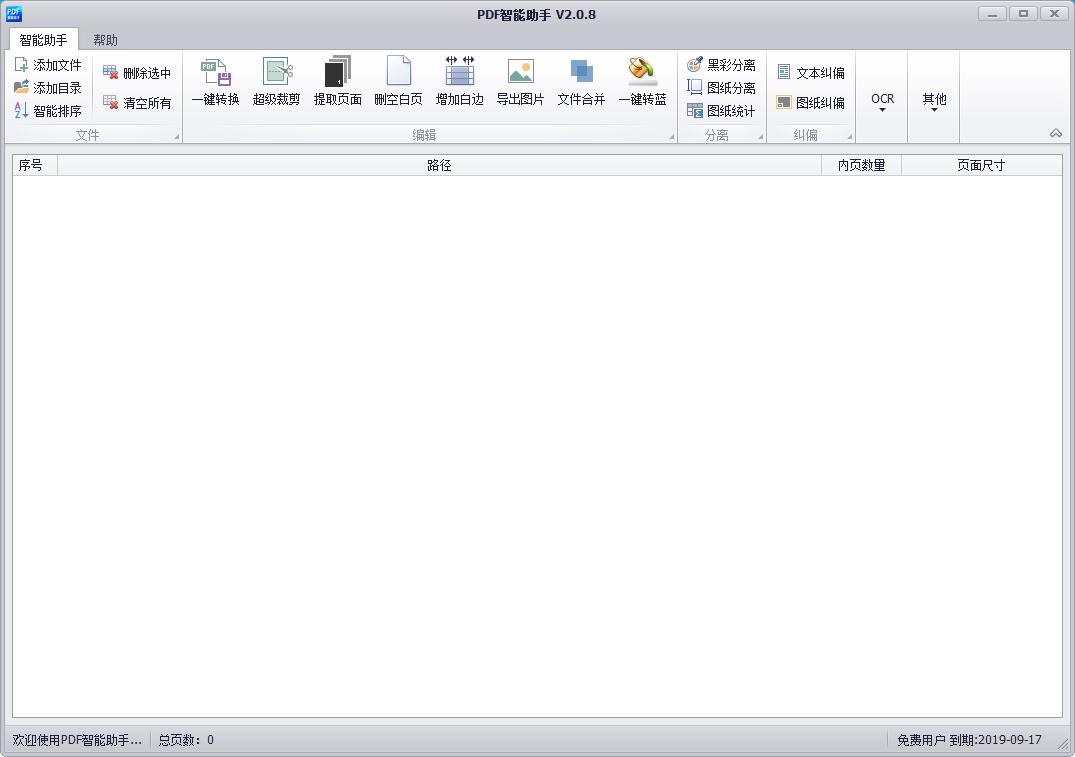Collapse the ribbon using the chevron
1075x757 pixels.
click(1056, 133)
